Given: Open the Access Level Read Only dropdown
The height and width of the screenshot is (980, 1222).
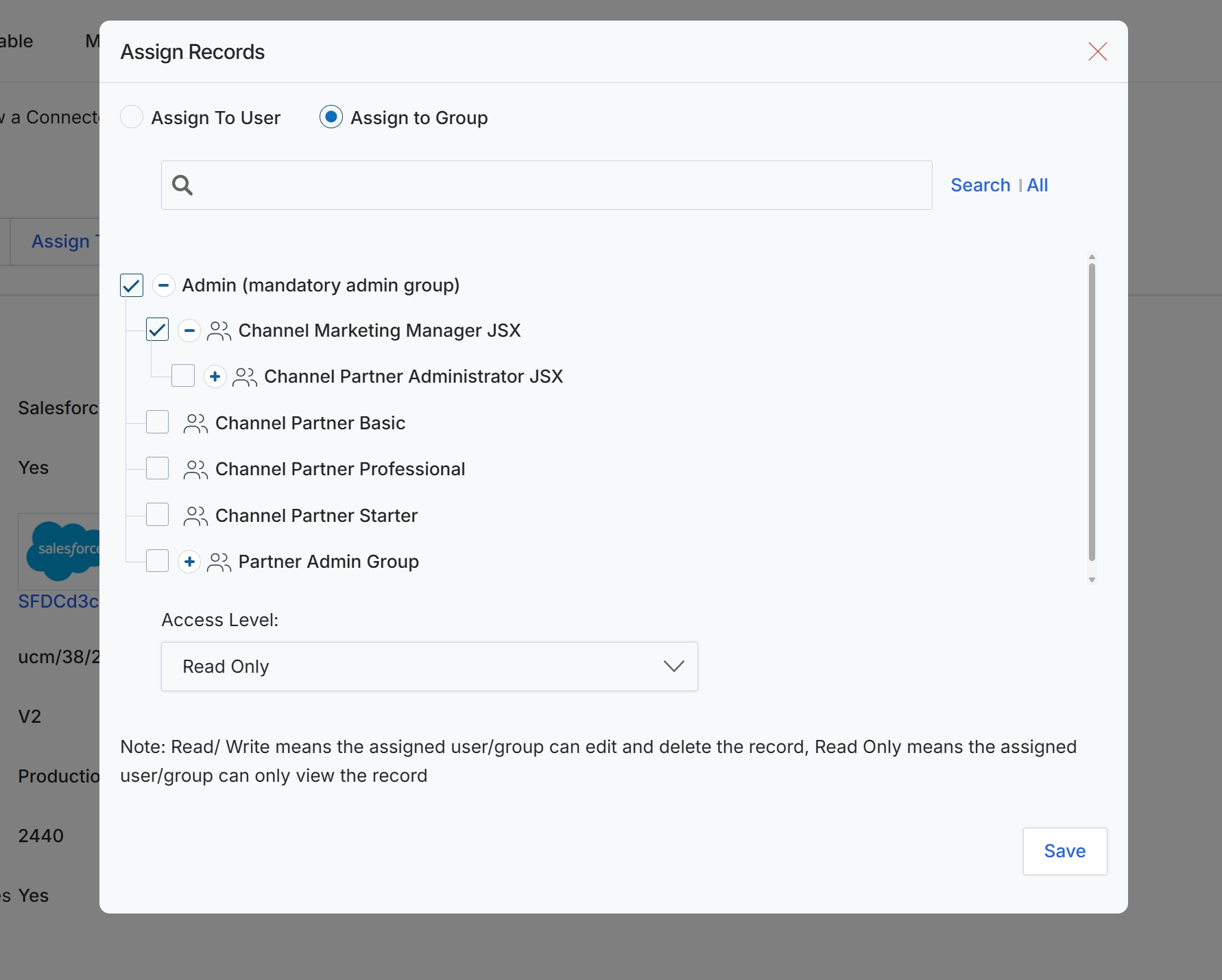Looking at the screenshot, I should pos(429,667).
